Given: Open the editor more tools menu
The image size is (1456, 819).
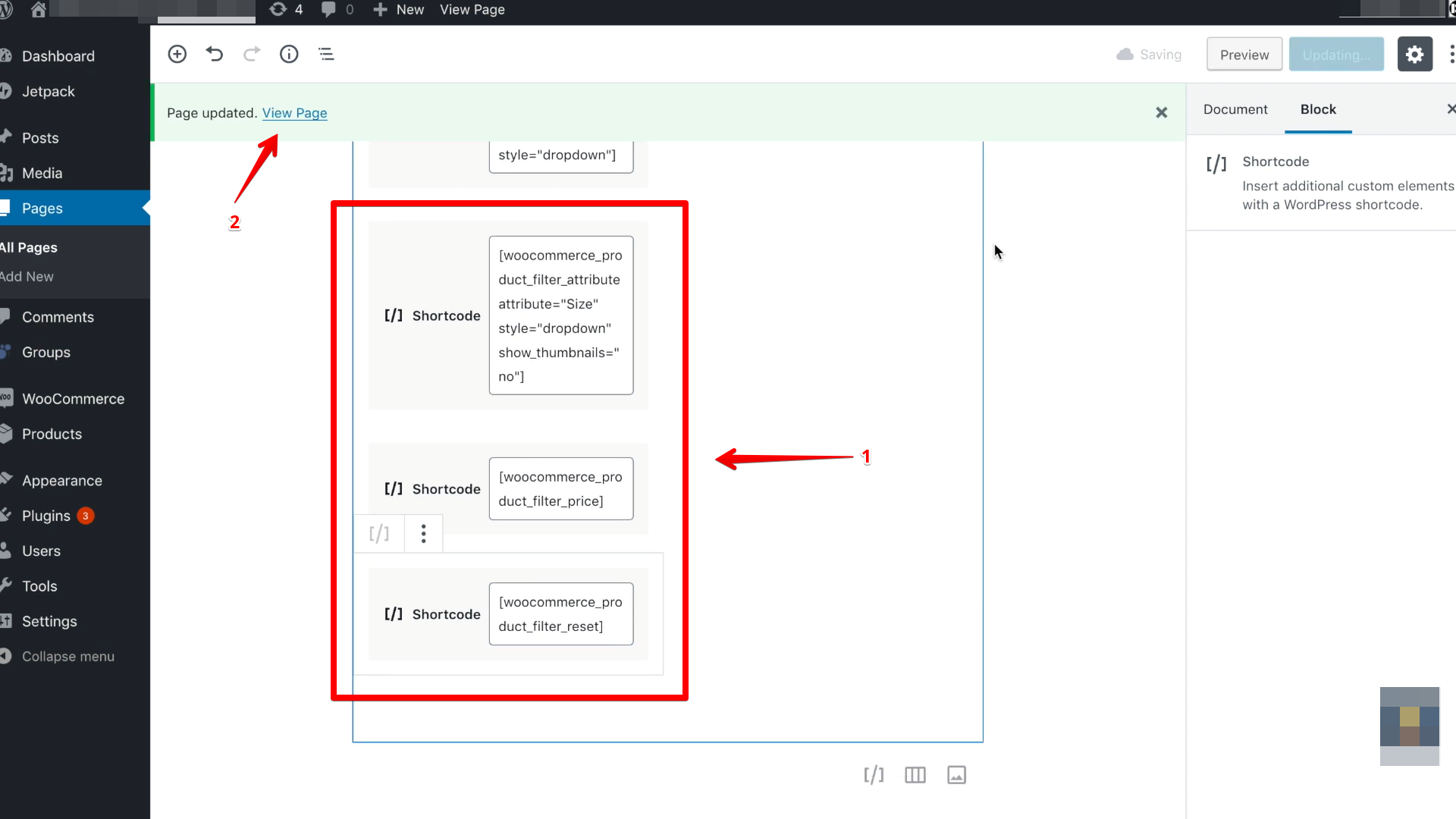Looking at the screenshot, I should [1451, 54].
